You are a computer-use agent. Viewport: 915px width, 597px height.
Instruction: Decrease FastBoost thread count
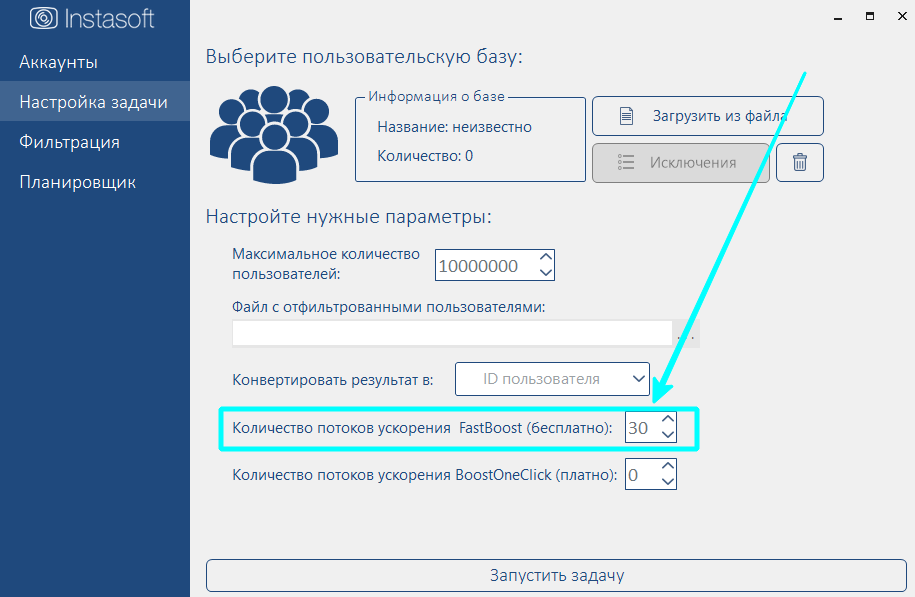[x=668, y=435]
